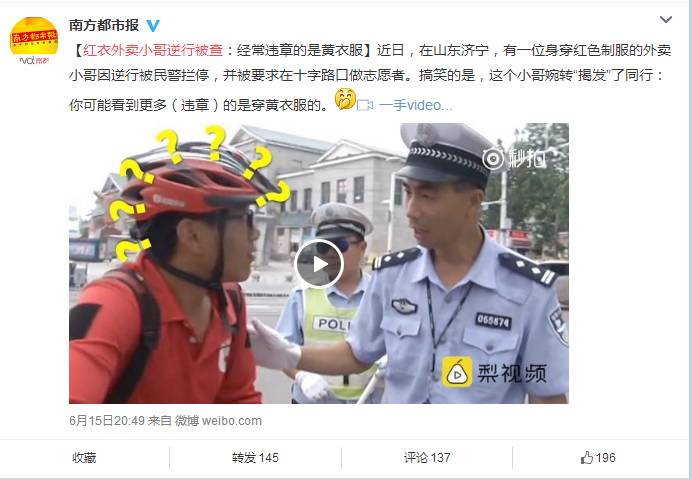Repost using 转发 145
The image size is (692, 479).
coord(255,458)
